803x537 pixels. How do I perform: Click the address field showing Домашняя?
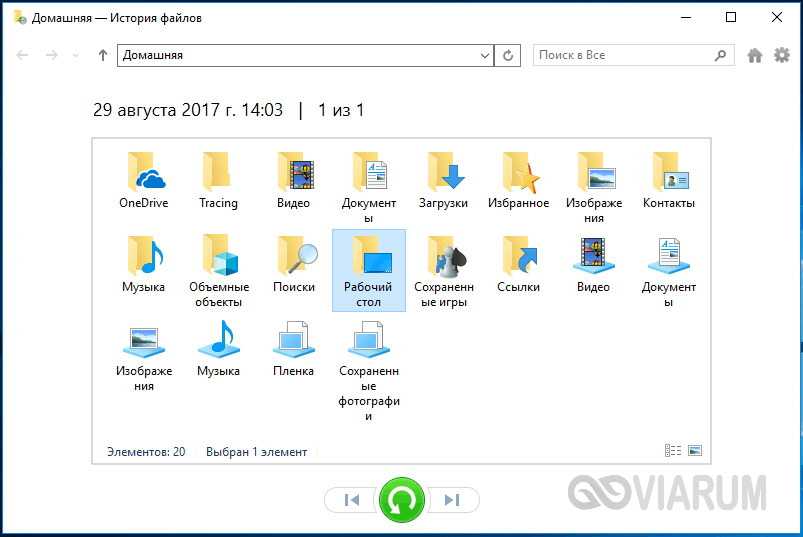(300, 55)
